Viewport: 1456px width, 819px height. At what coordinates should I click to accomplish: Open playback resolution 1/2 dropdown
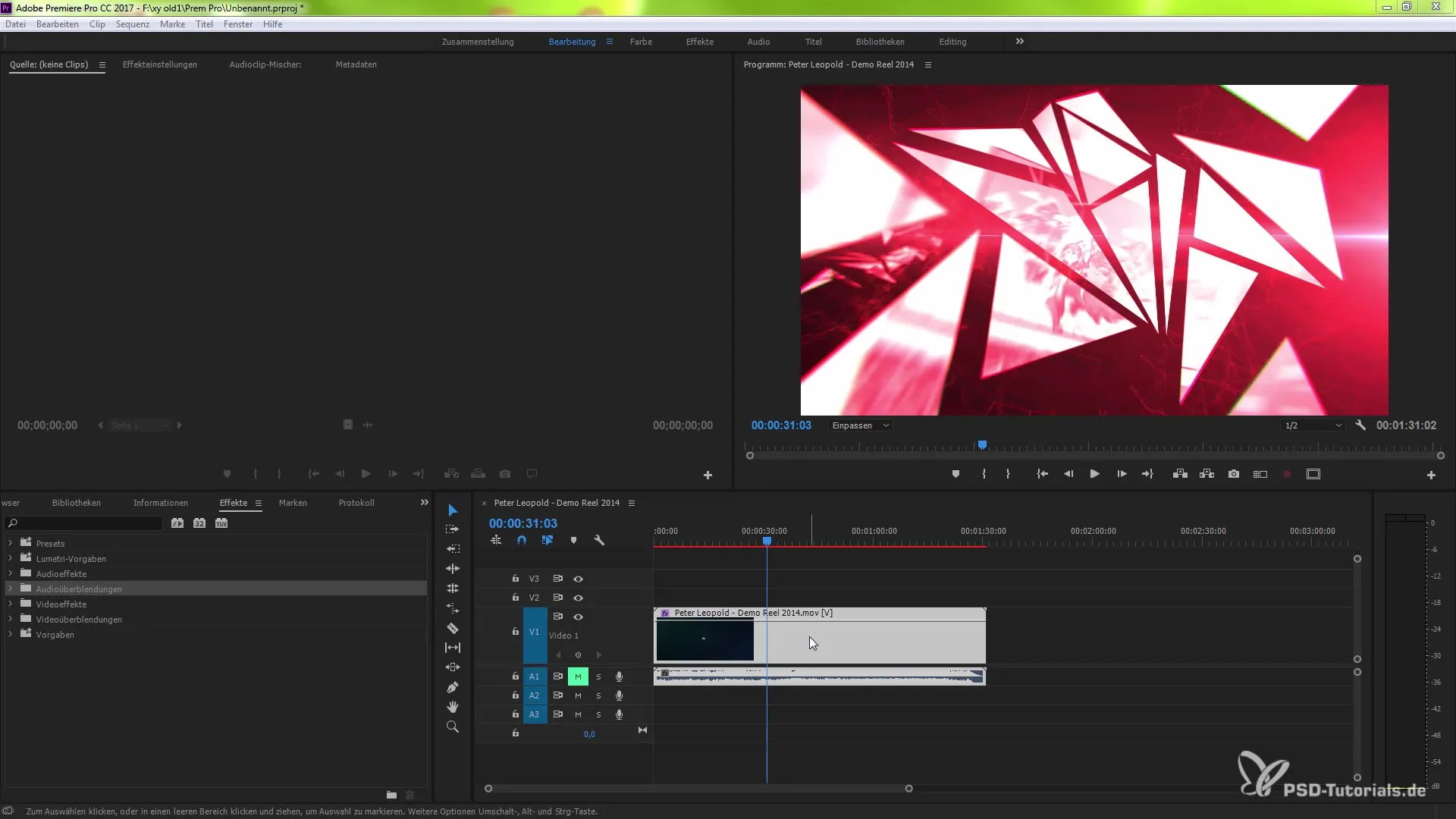(x=1313, y=425)
